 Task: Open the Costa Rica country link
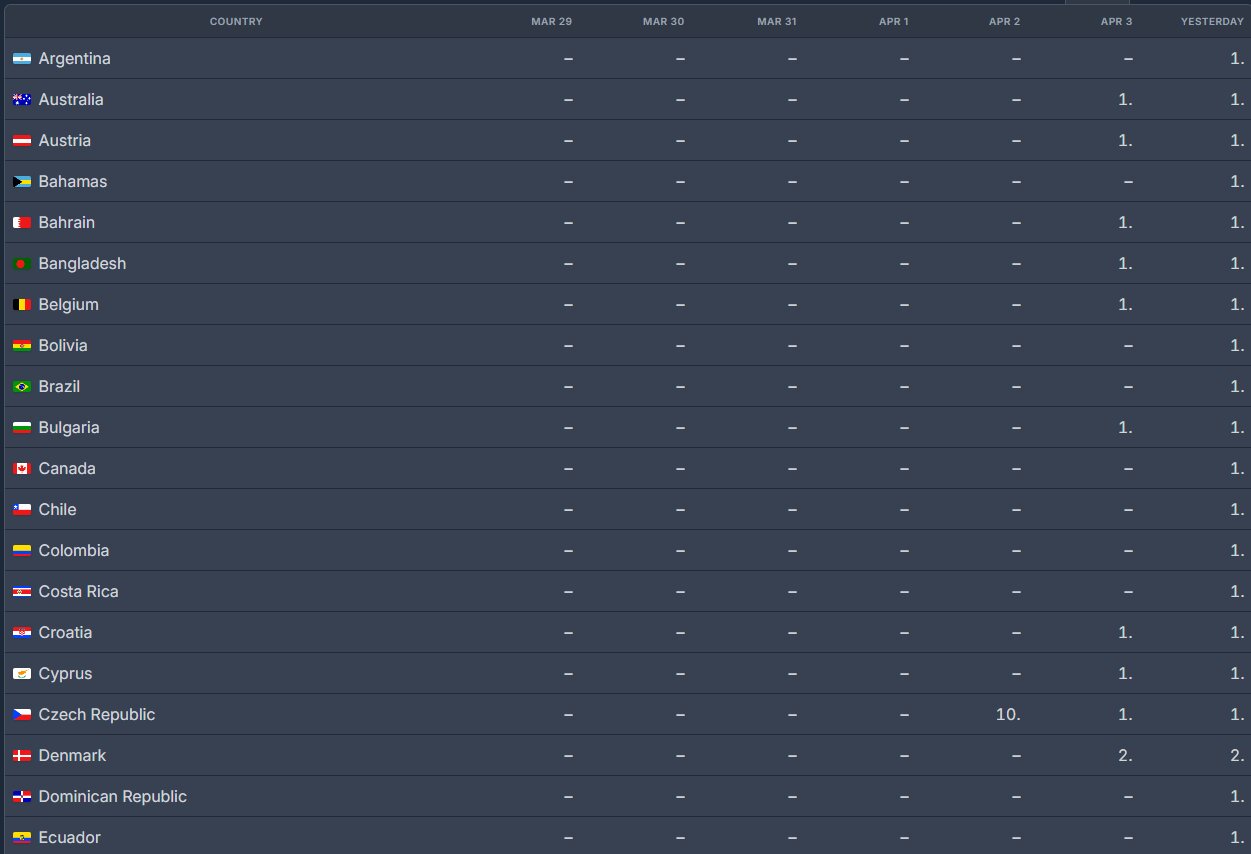pyautogui.click(x=78, y=592)
